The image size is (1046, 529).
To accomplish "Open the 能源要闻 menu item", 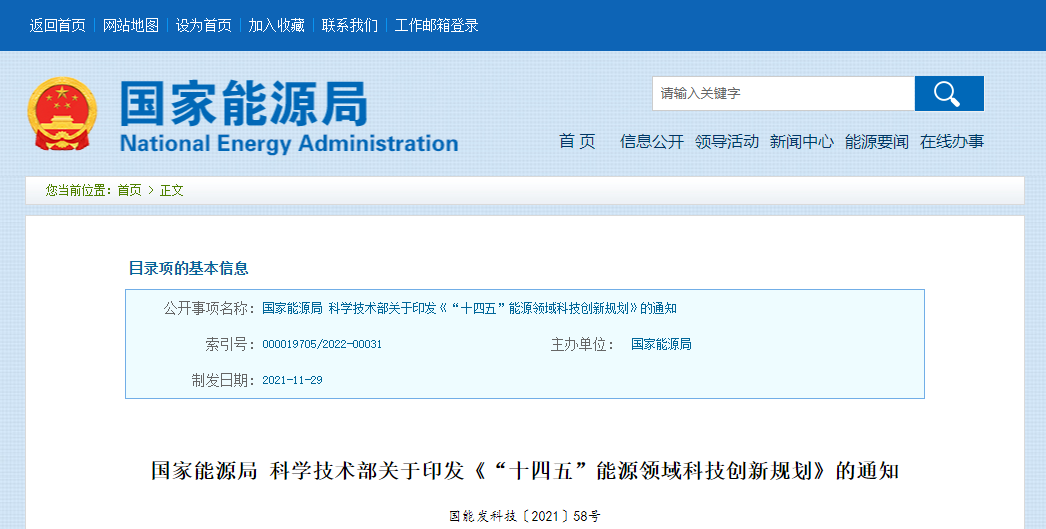I will [877, 141].
